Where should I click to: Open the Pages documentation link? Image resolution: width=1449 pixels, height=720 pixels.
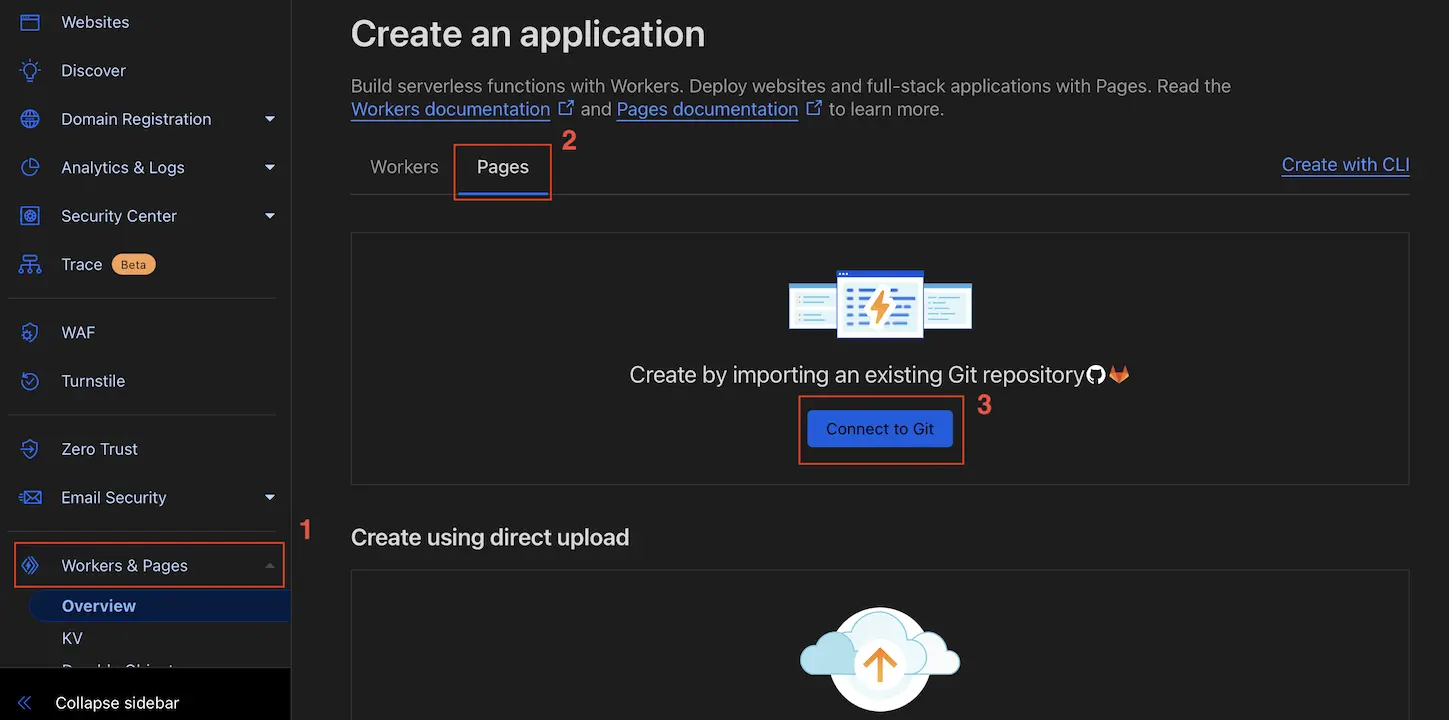coord(707,109)
